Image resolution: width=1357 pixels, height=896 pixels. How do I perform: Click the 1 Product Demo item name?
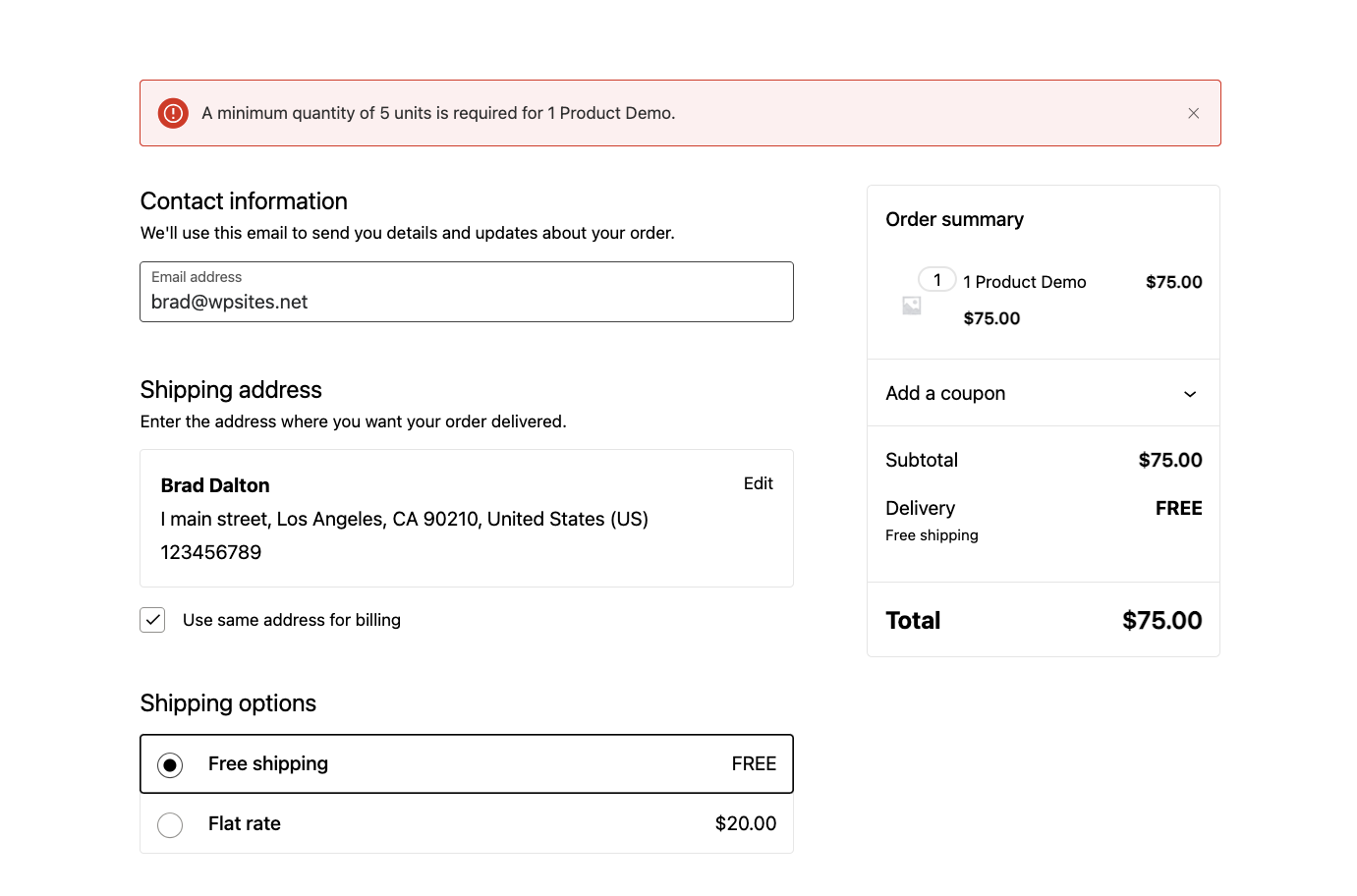click(x=1024, y=282)
